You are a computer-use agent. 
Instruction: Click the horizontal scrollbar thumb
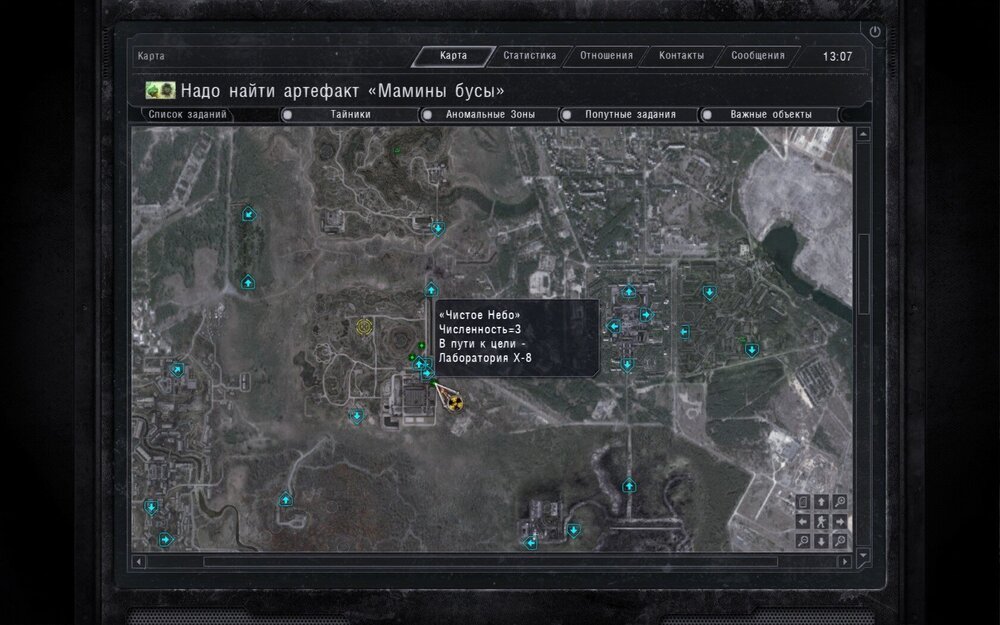490,562
